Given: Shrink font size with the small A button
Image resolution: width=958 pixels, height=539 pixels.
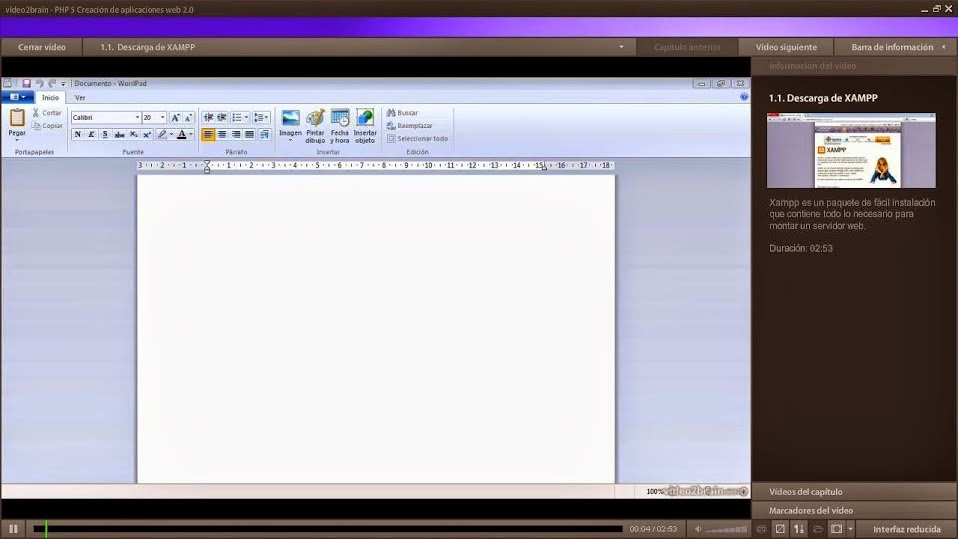Looking at the screenshot, I should click(188, 117).
